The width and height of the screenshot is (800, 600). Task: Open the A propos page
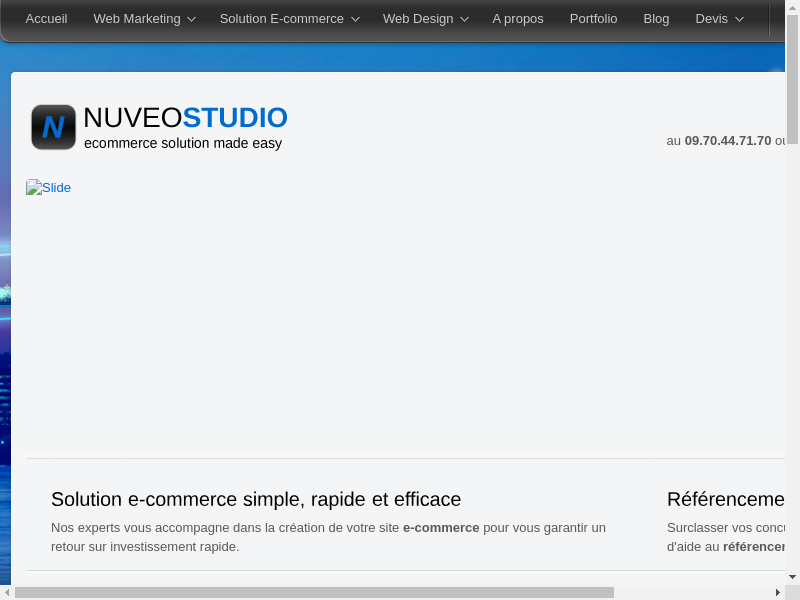click(x=518, y=19)
